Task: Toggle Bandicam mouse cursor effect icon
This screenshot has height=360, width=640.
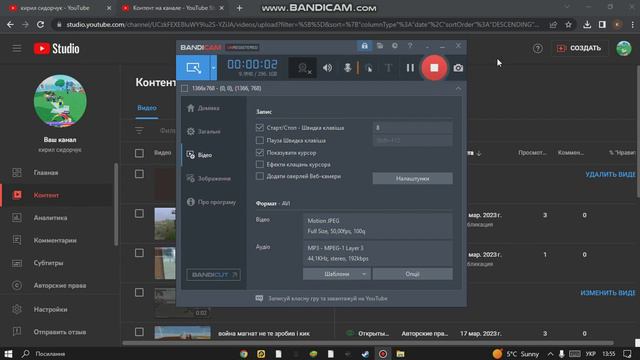Action: 369,68
